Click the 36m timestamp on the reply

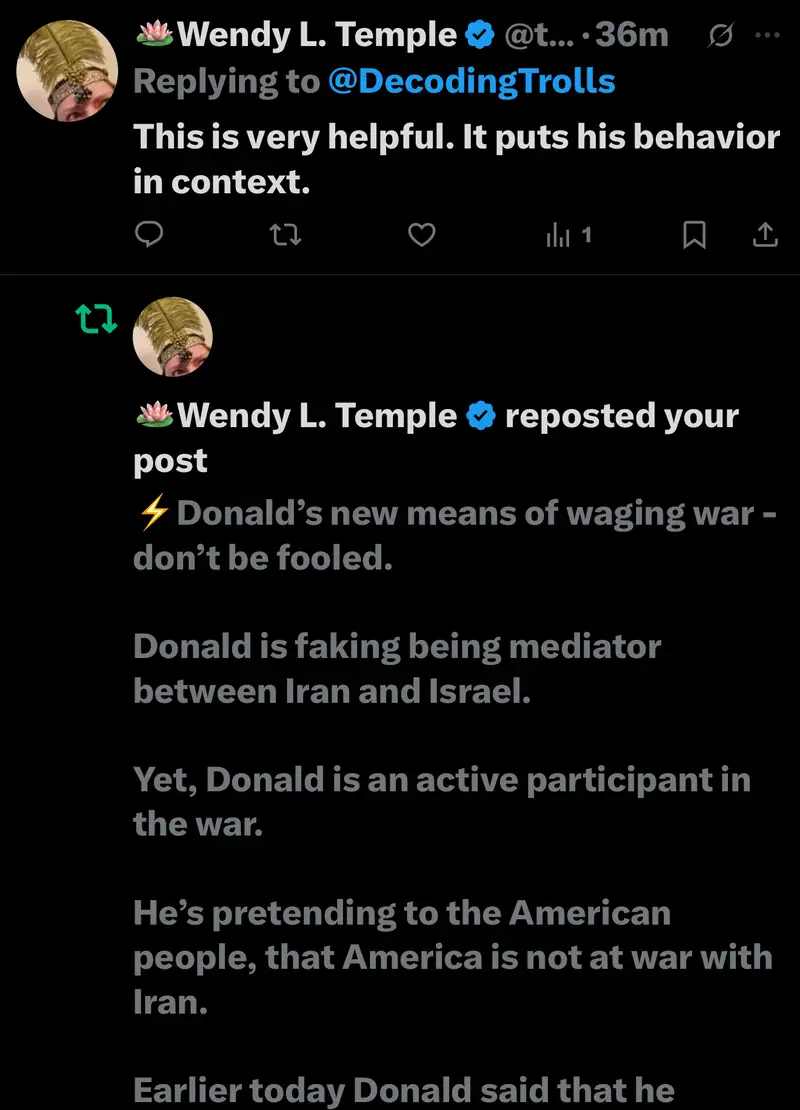[636, 35]
